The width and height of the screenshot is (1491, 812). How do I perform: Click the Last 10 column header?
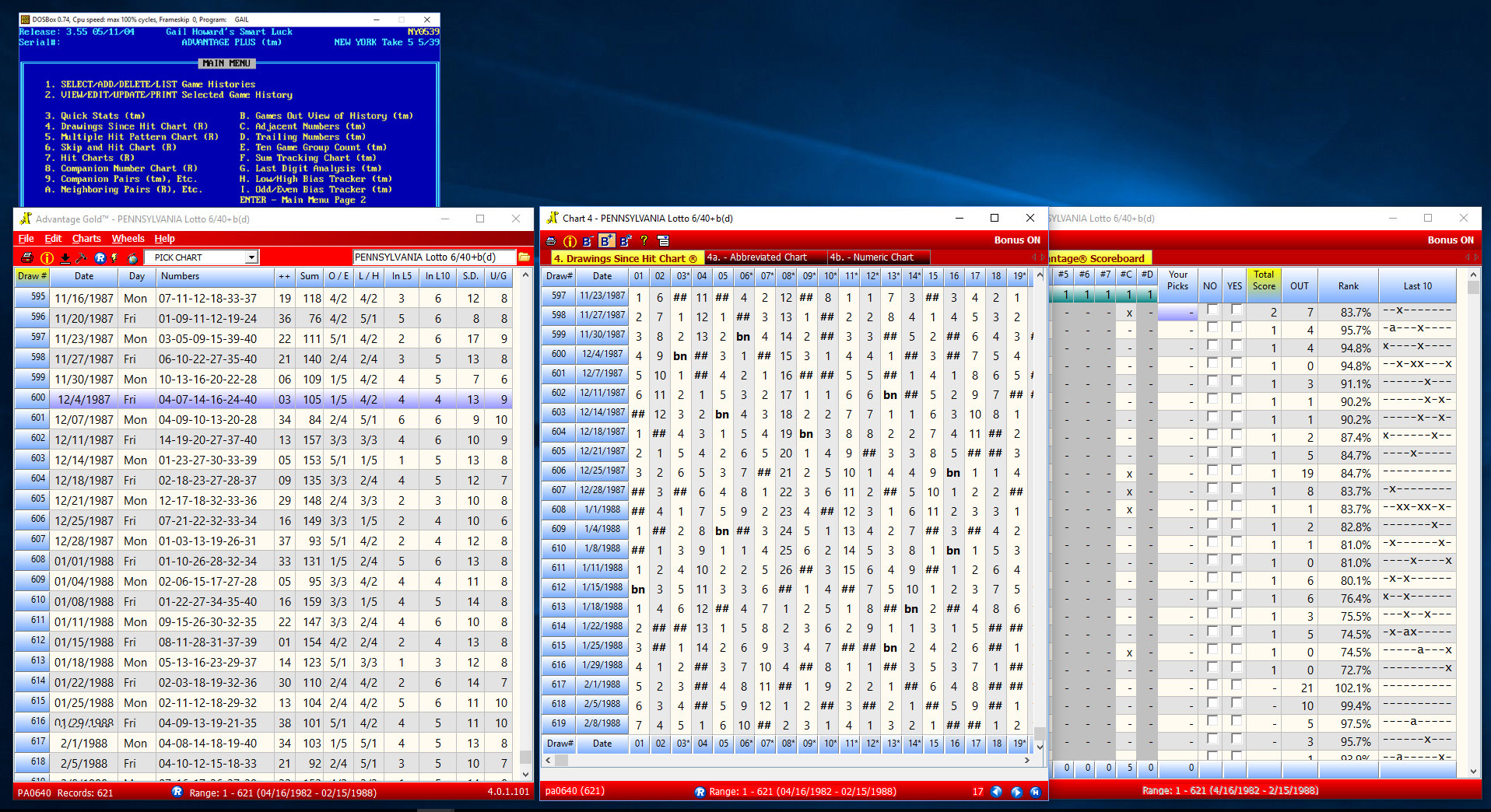tap(1417, 286)
